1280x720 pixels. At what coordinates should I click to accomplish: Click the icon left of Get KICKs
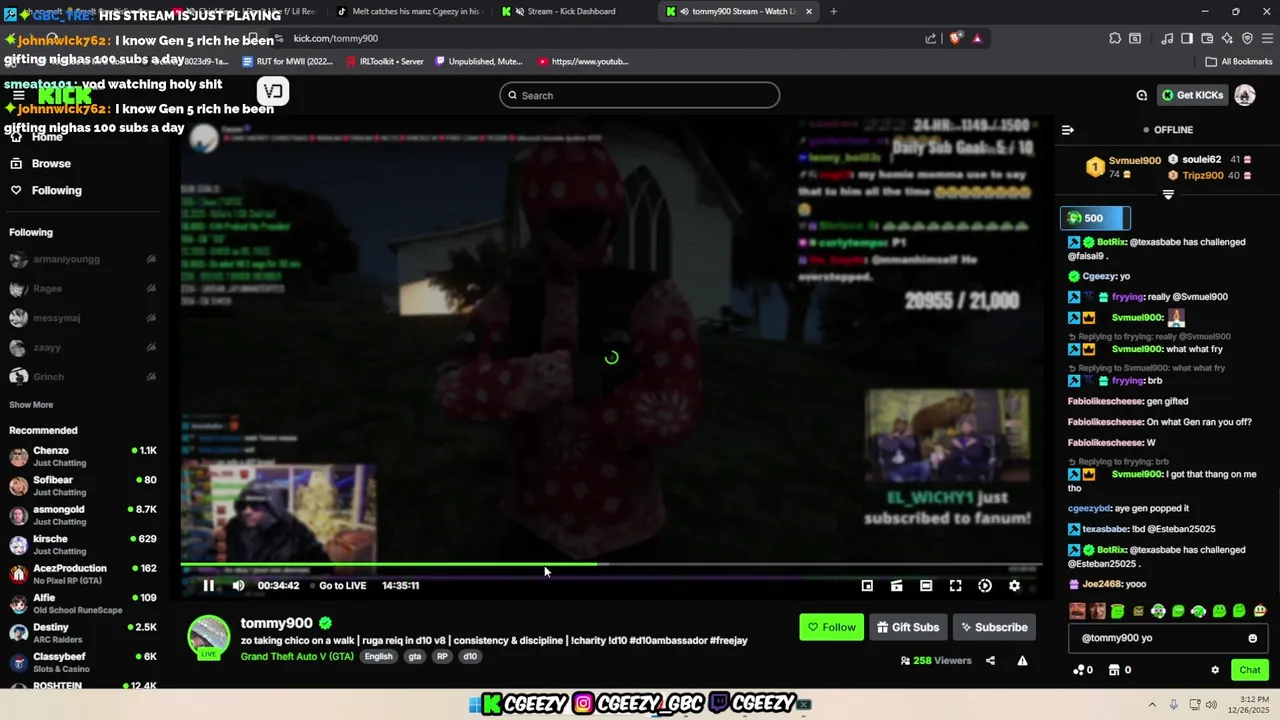coord(1141,95)
